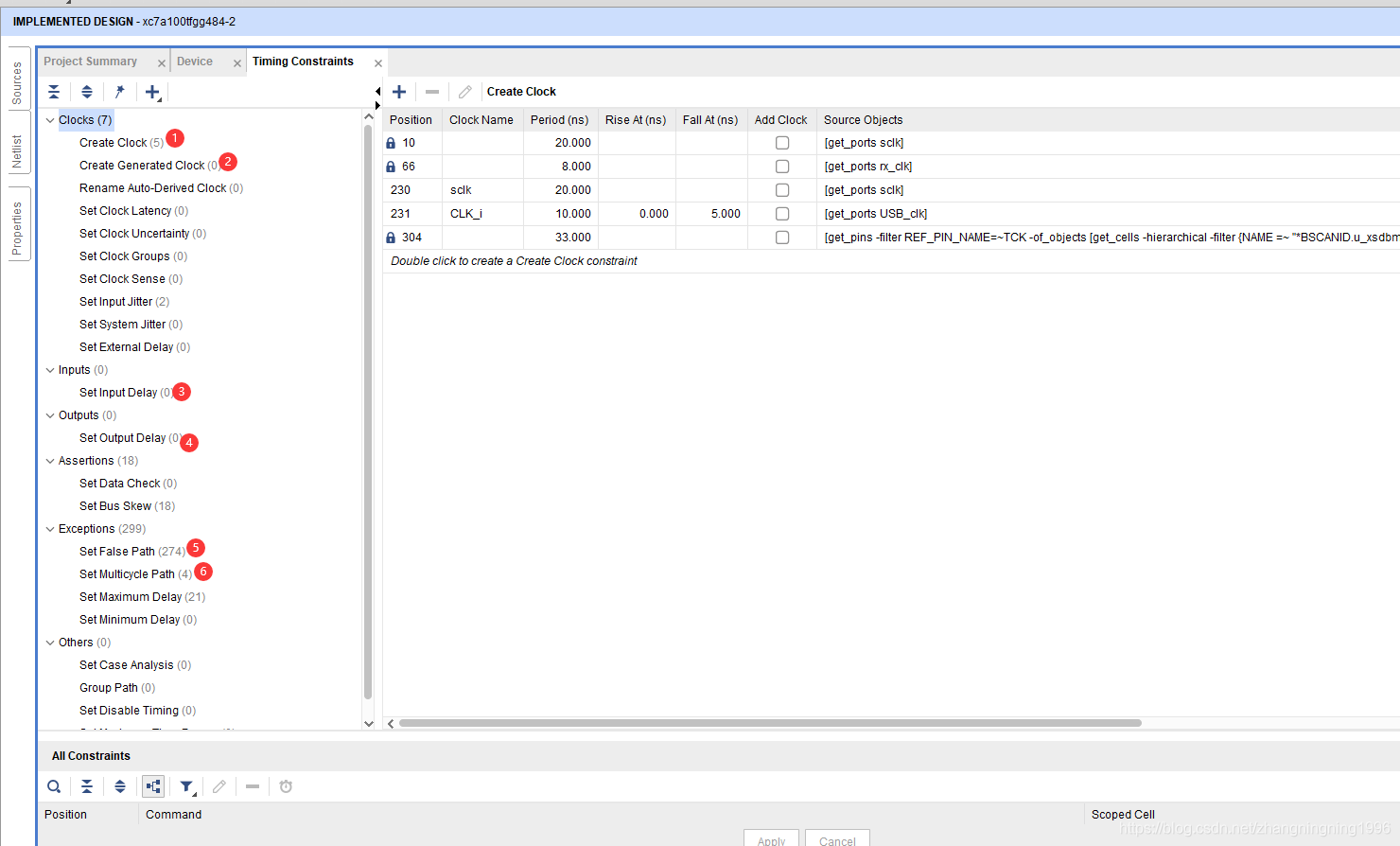Image resolution: width=1400 pixels, height=846 pixels.
Task: Toggle Add Clock checkbox for position 10
Action: (x=782, y=143)
